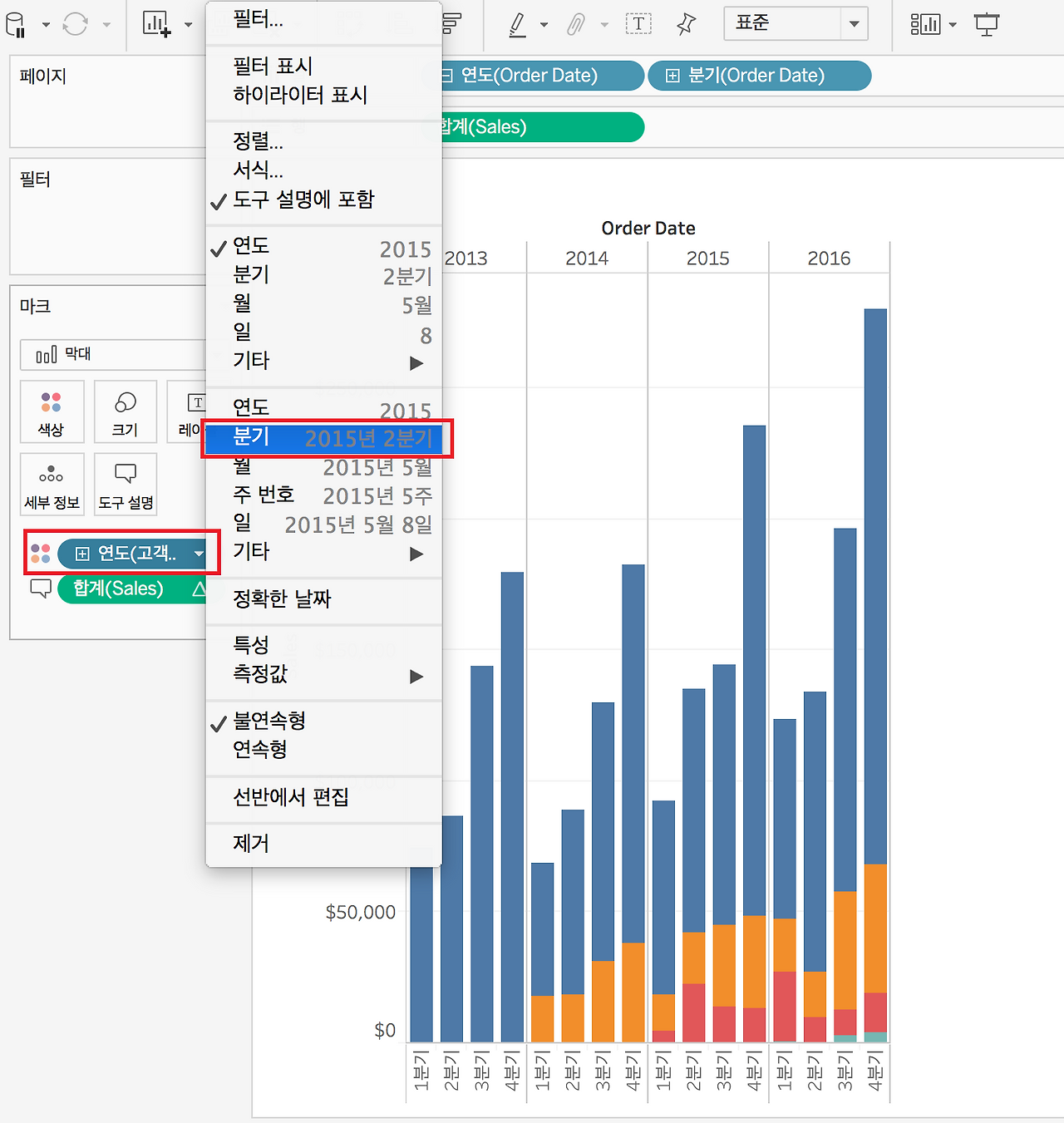Select checked 연도 2015 date part
The image size is (1064, 1123).
323,247
